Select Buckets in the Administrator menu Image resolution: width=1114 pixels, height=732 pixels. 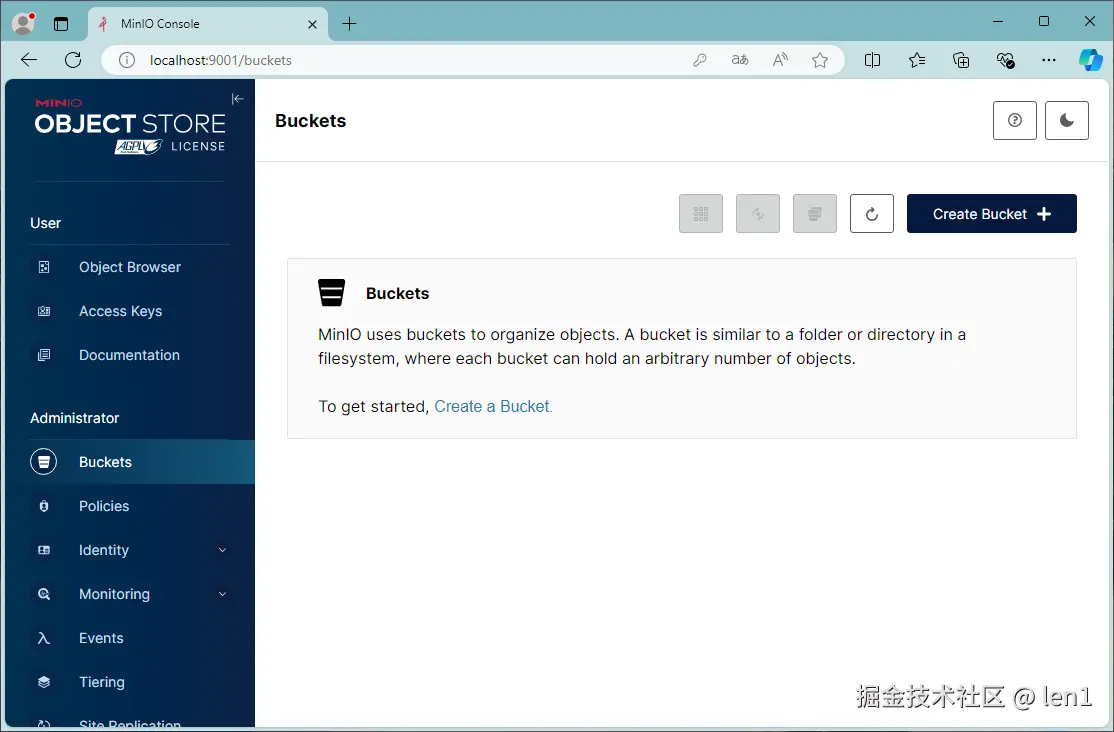[130, 462]
